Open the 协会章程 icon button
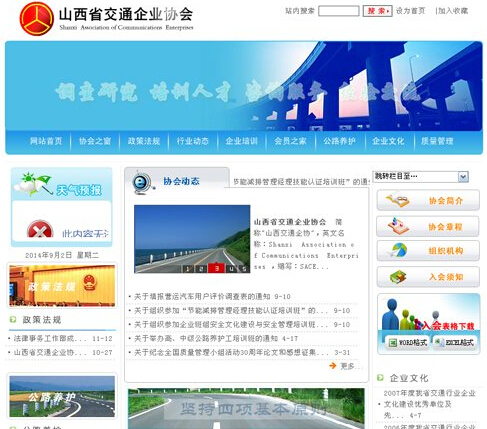This screenshot has width=487, height=429. coord(428,227)
